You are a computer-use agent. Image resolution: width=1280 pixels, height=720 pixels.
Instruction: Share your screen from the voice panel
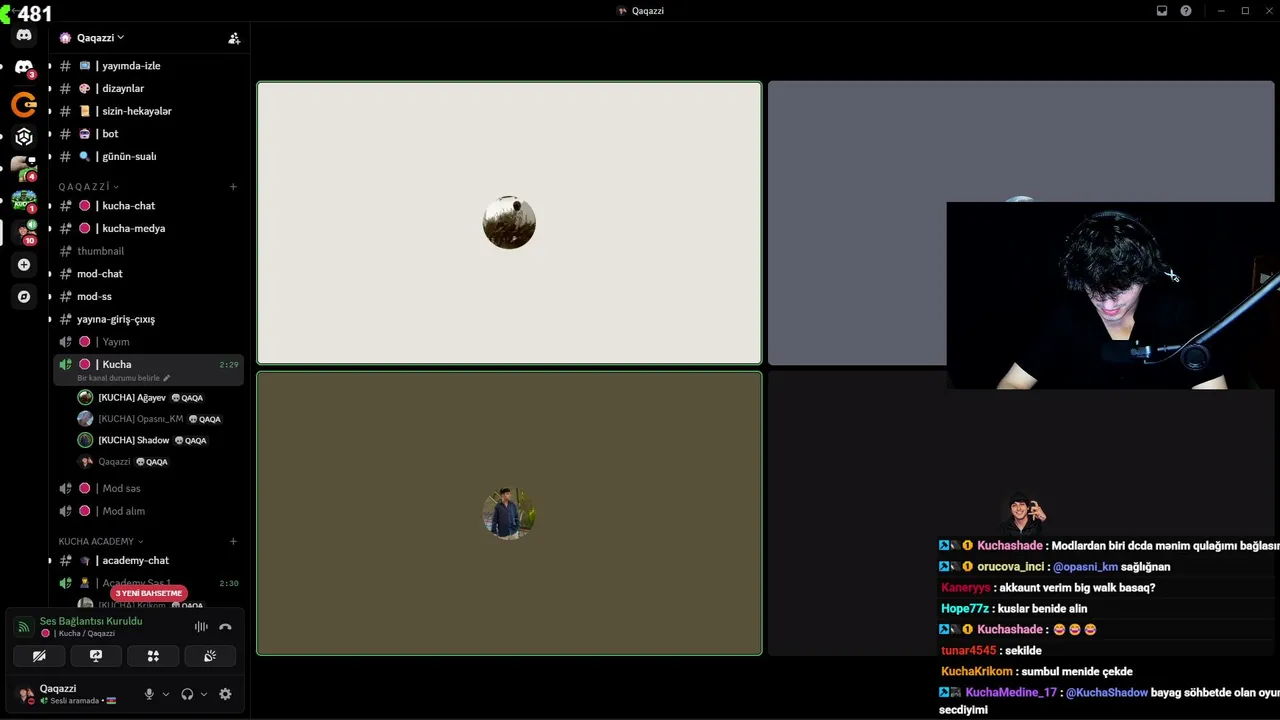point(96,656)
